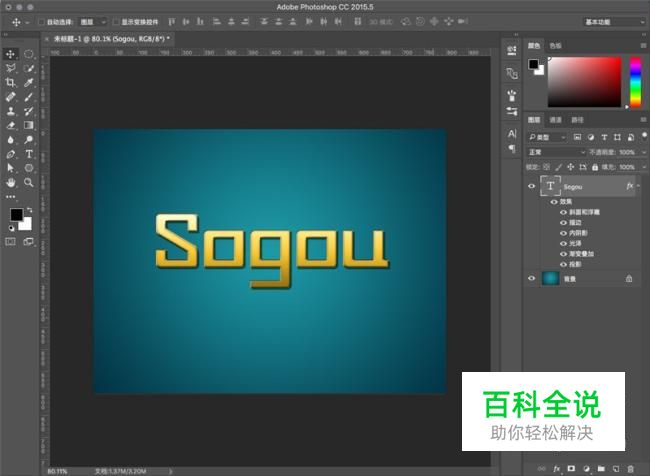650x476 pixels.
Task: Select the Healing Brush tool
Action: point(10,97)
